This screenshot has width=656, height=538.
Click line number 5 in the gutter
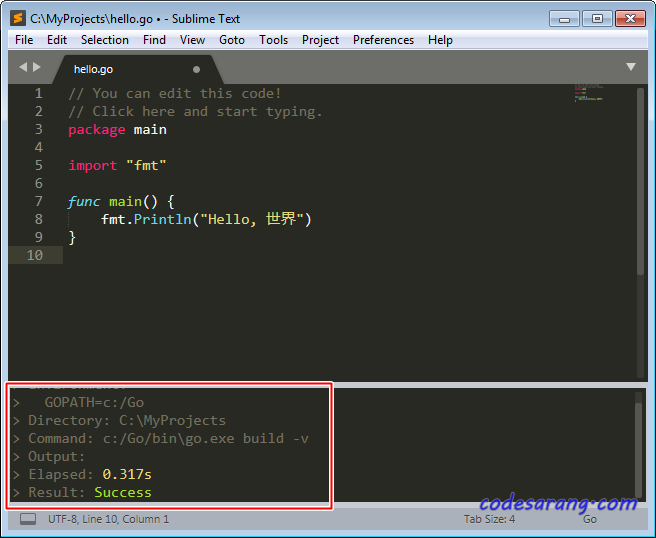[x=38, y=165]
